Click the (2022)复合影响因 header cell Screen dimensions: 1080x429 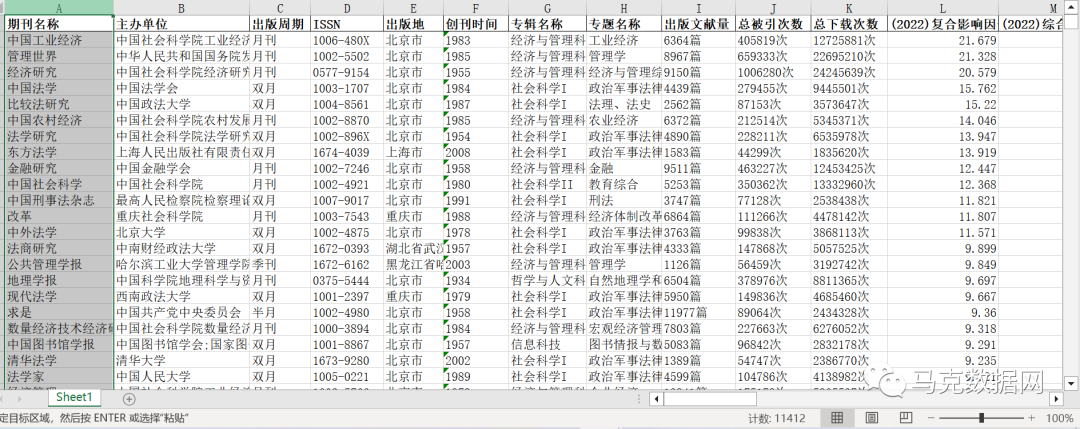coord(943,24)
